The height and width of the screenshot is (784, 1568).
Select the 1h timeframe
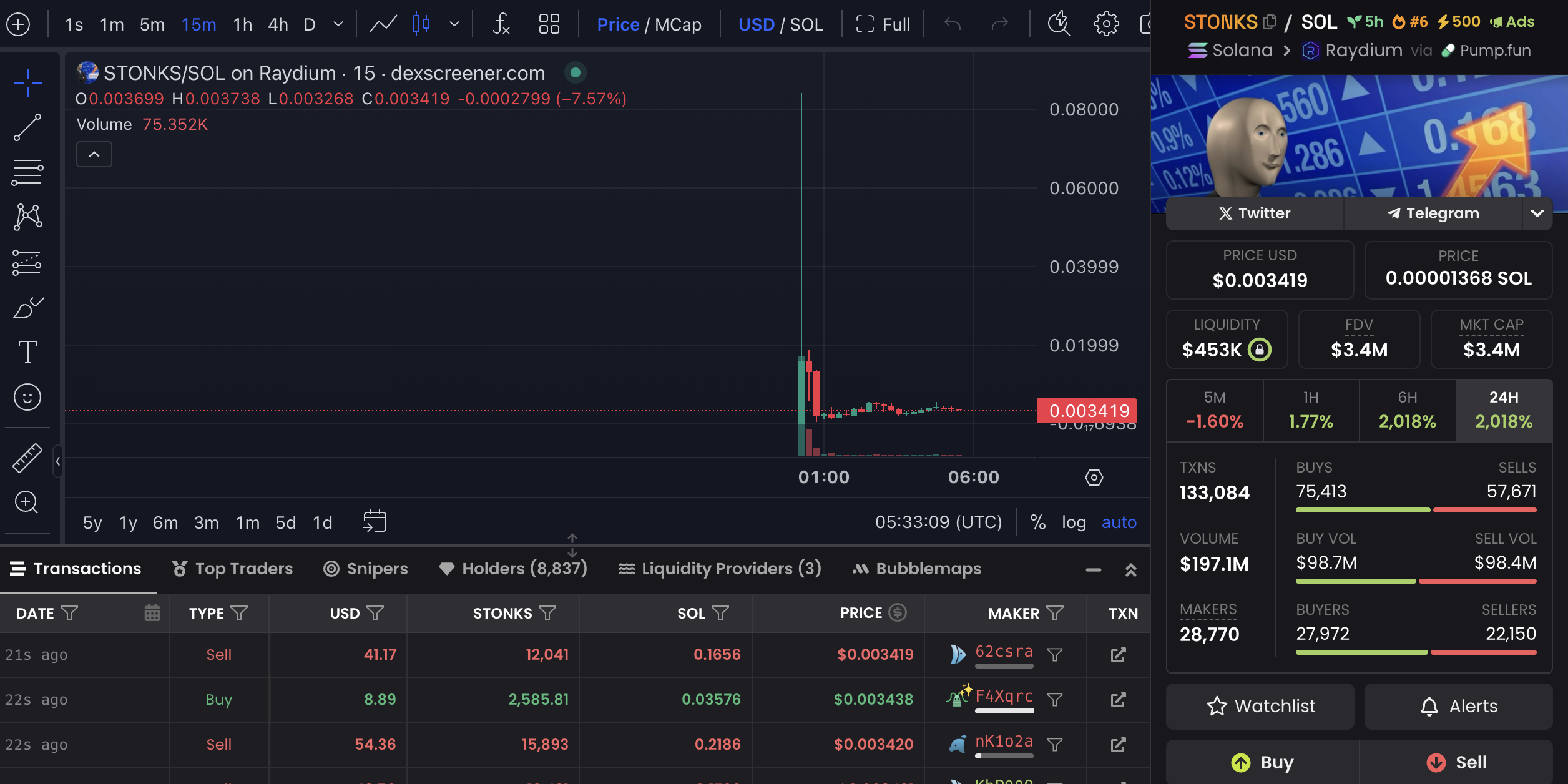coord(242,24)
